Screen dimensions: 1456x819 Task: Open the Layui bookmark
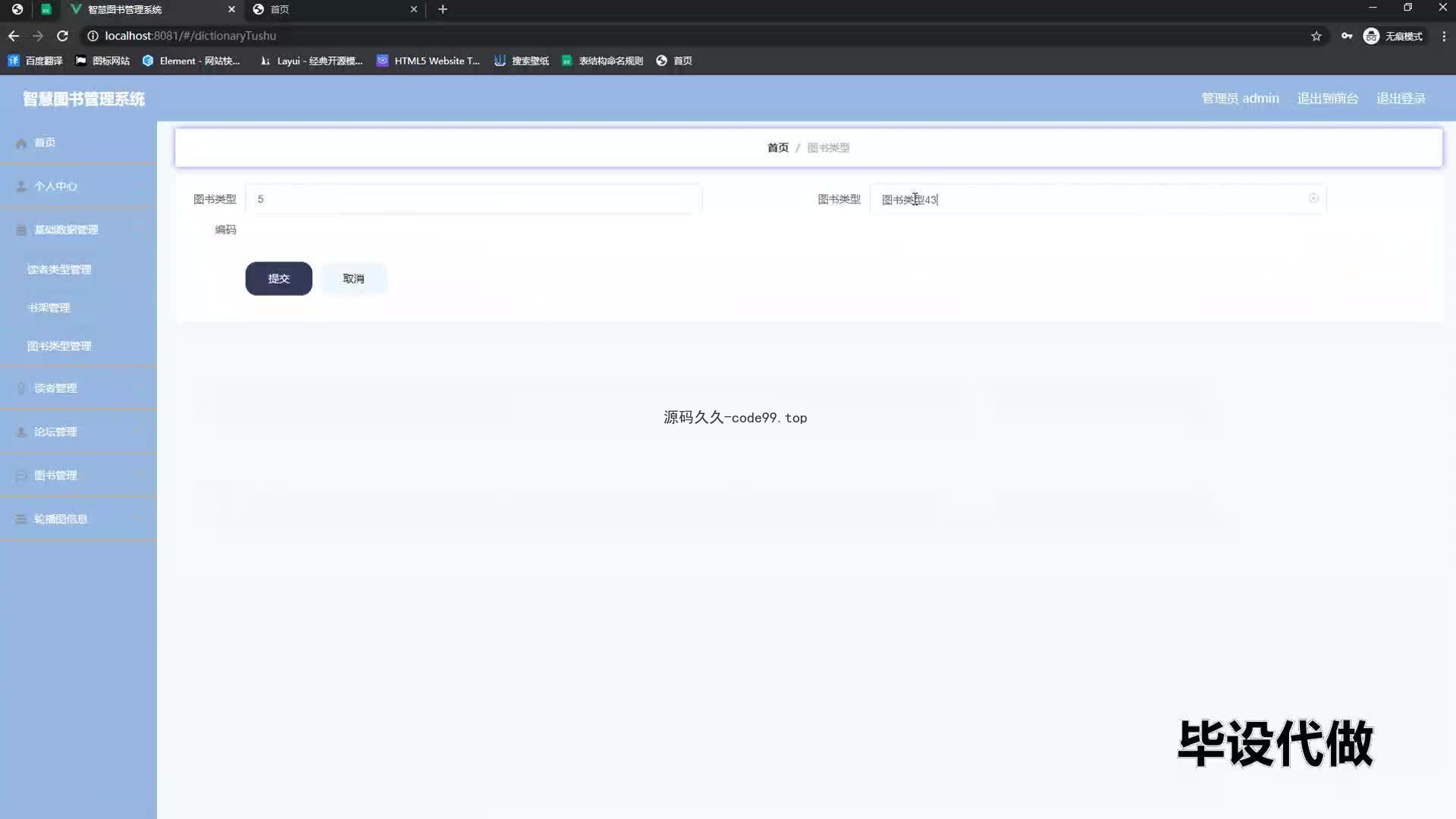(311, 61)
